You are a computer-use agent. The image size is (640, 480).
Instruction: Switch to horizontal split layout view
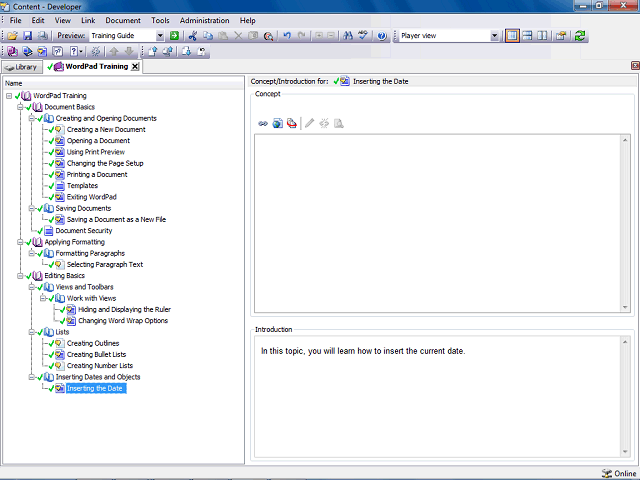click(527, 36)
